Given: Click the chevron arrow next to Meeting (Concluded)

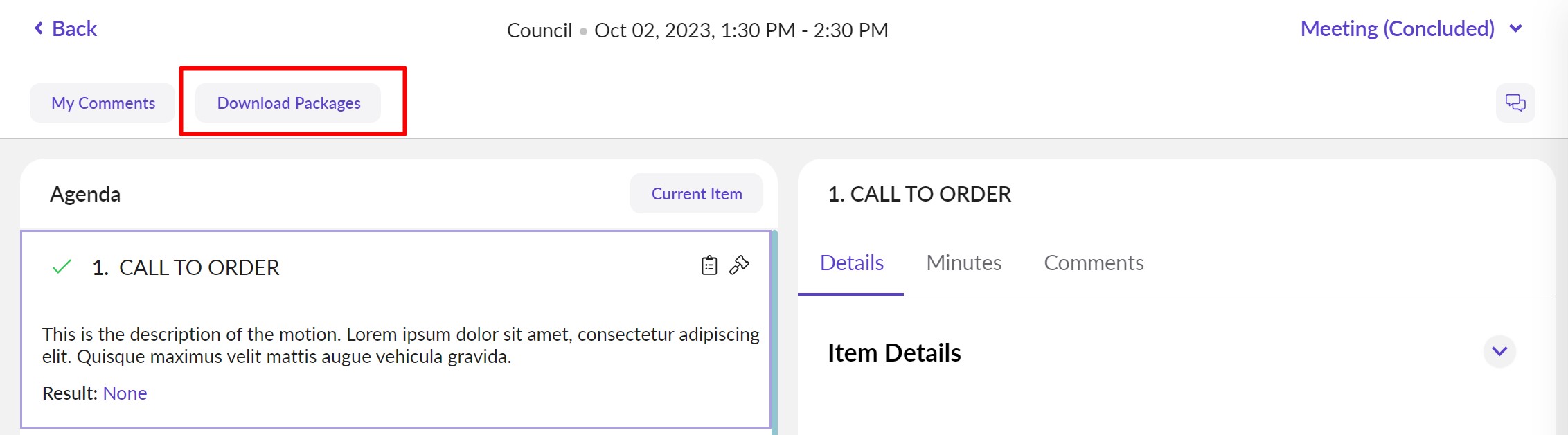Looking at the screenshot, I should (x=1516, y=28).
